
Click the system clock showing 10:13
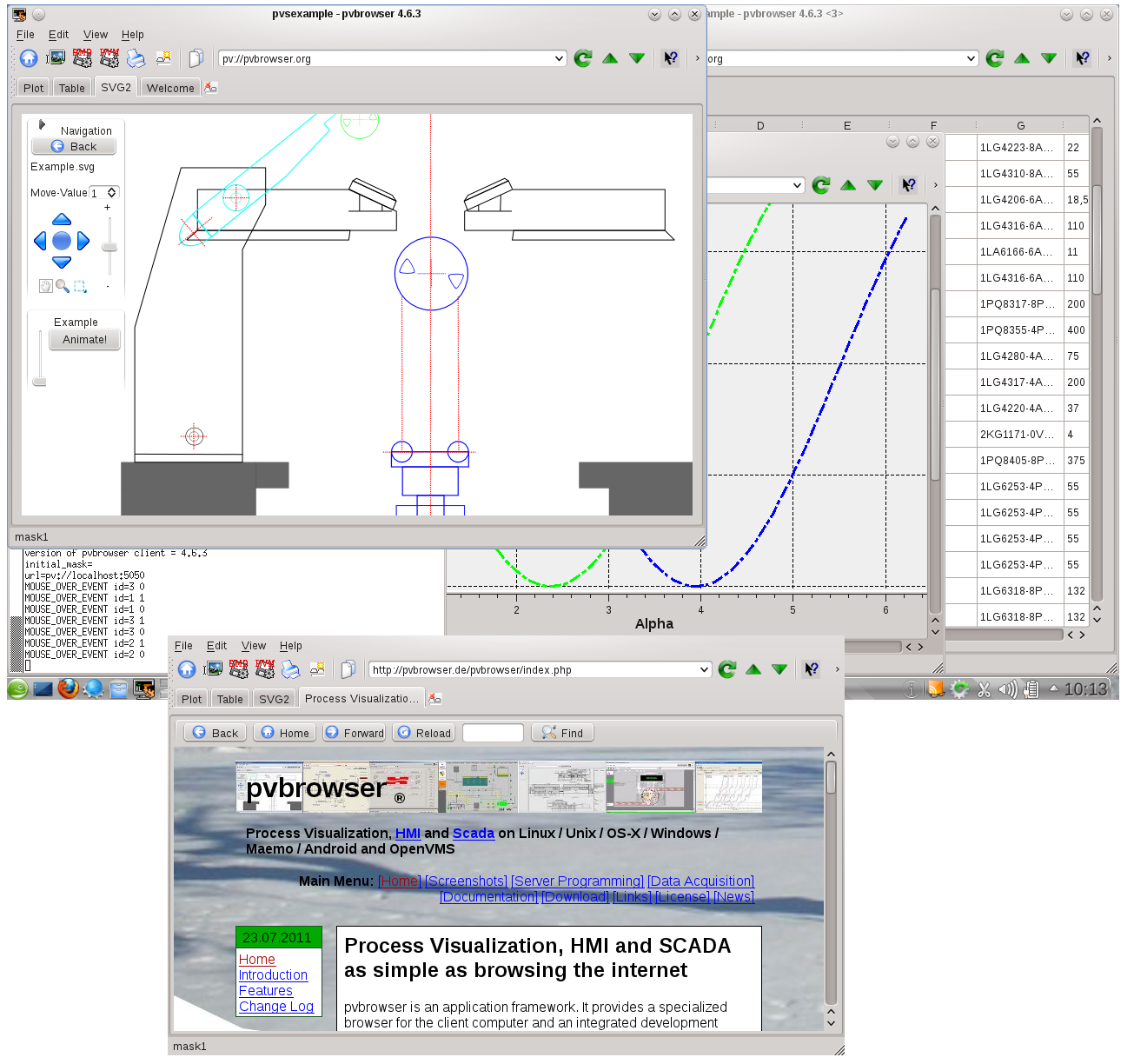point(1085,689)
